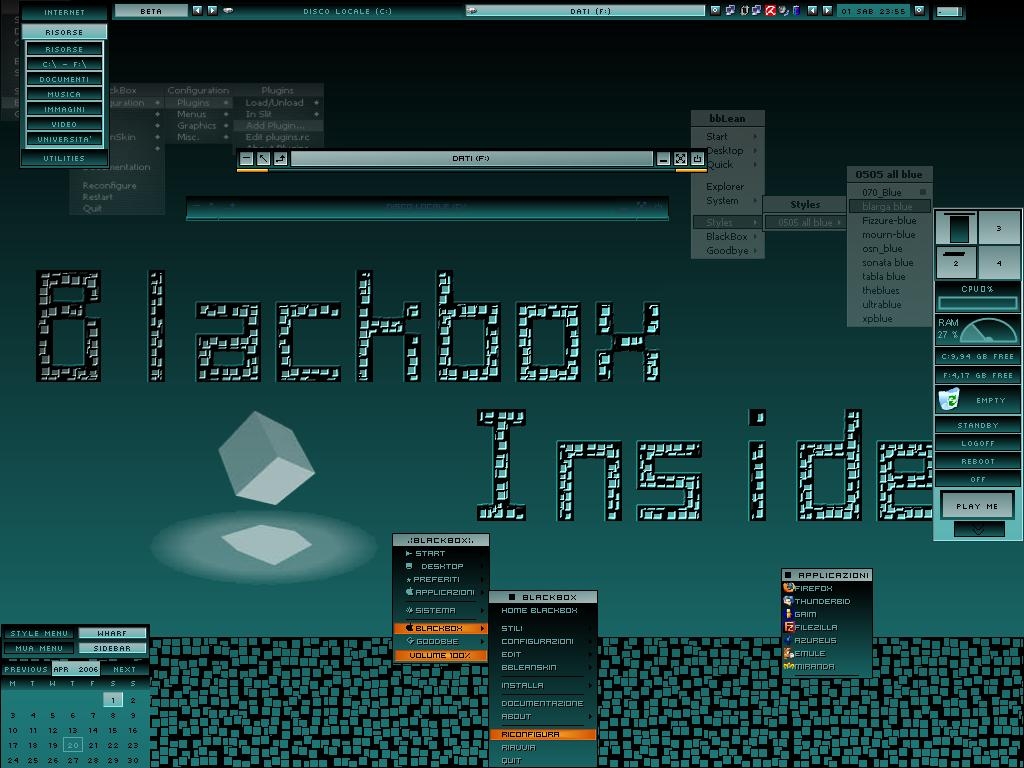
Task: Start Gaim from the Applicazioni menu
Action: pos(827,615)
